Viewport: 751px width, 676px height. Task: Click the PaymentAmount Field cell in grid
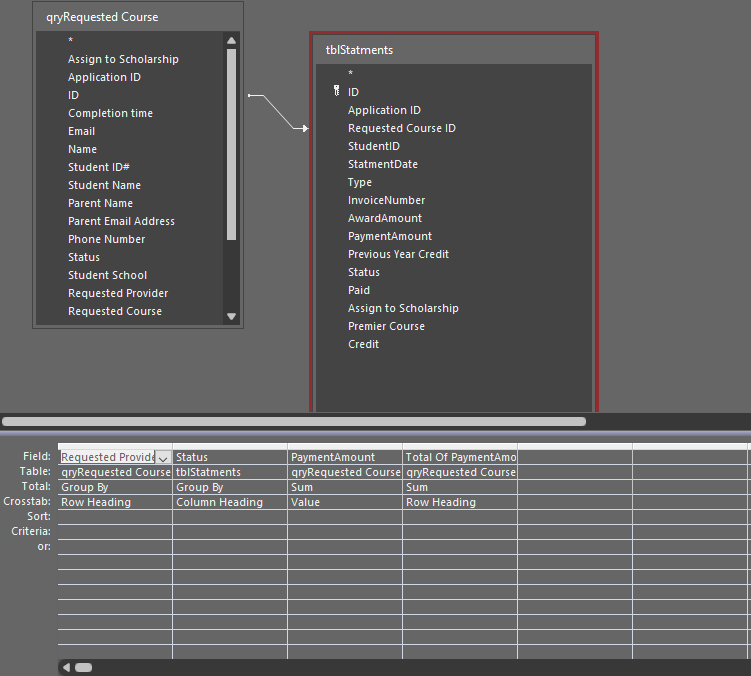pos(345,457)
